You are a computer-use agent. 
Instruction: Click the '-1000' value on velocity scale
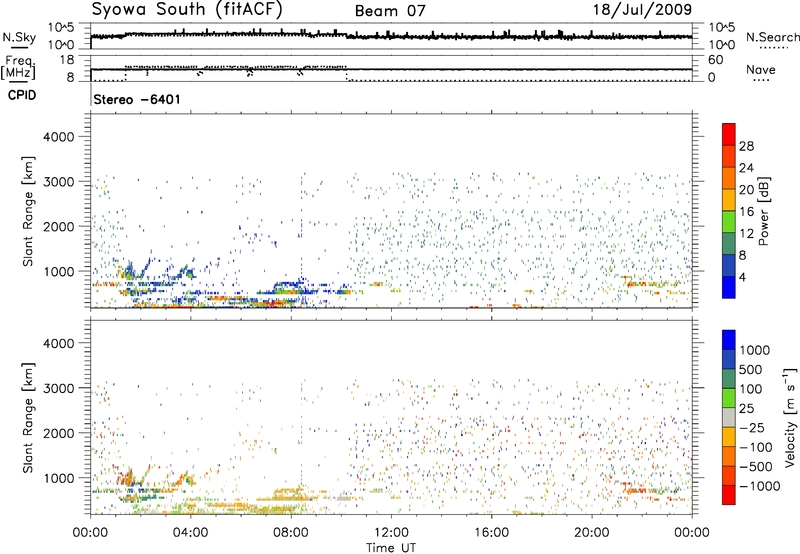[759, 486]
